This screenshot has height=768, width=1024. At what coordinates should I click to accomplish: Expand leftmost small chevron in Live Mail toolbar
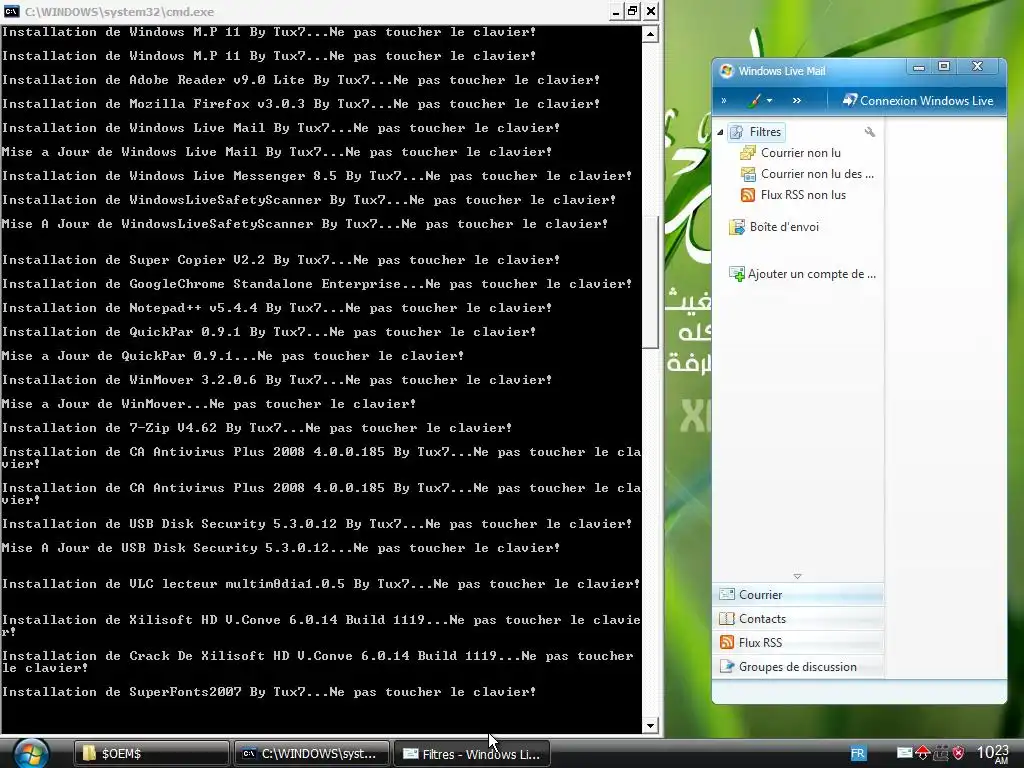[724, 101]
